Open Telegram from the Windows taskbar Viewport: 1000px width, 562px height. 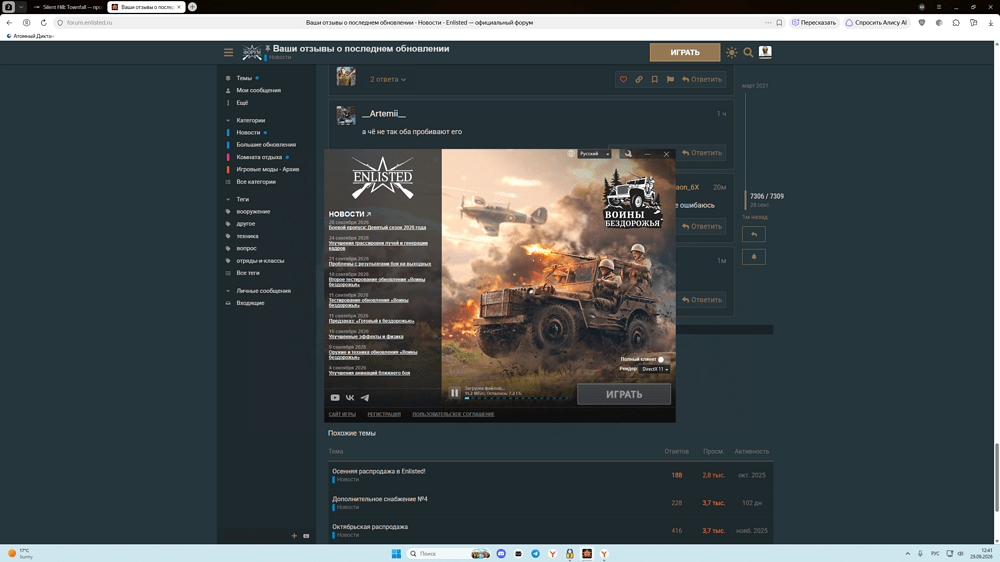(535, 554)
